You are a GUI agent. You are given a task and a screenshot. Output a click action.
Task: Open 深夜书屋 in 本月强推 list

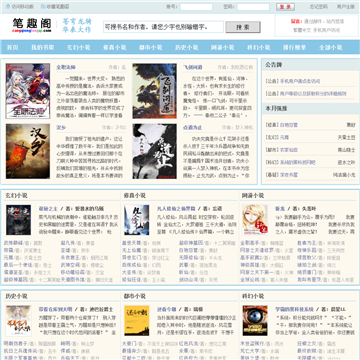point(288,175)
